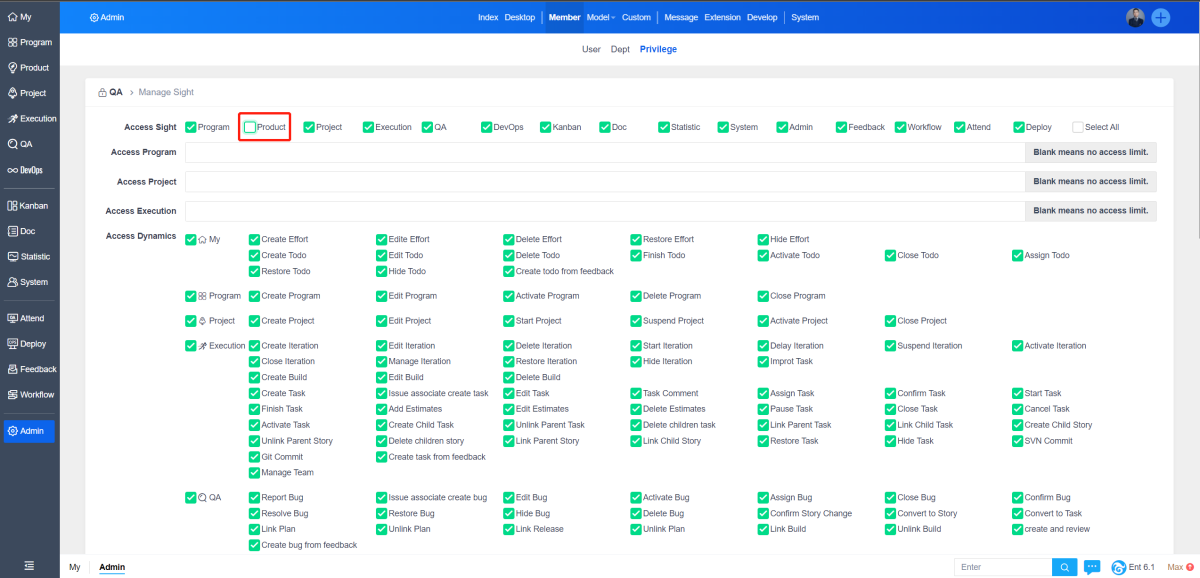Click the blue plus button top right

1161,17
